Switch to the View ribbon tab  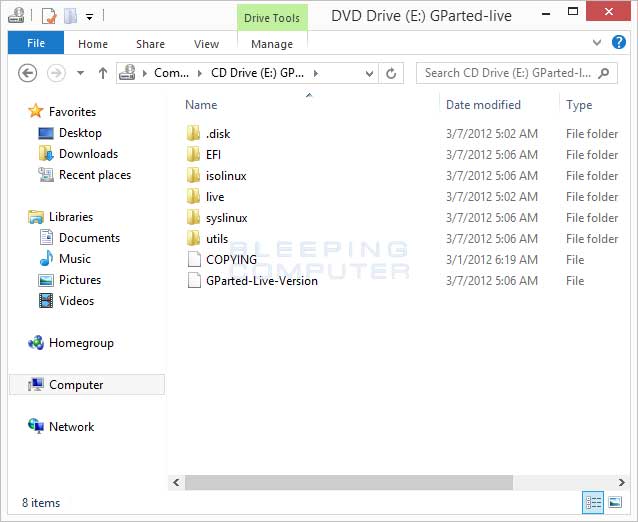tap(206, 44)
